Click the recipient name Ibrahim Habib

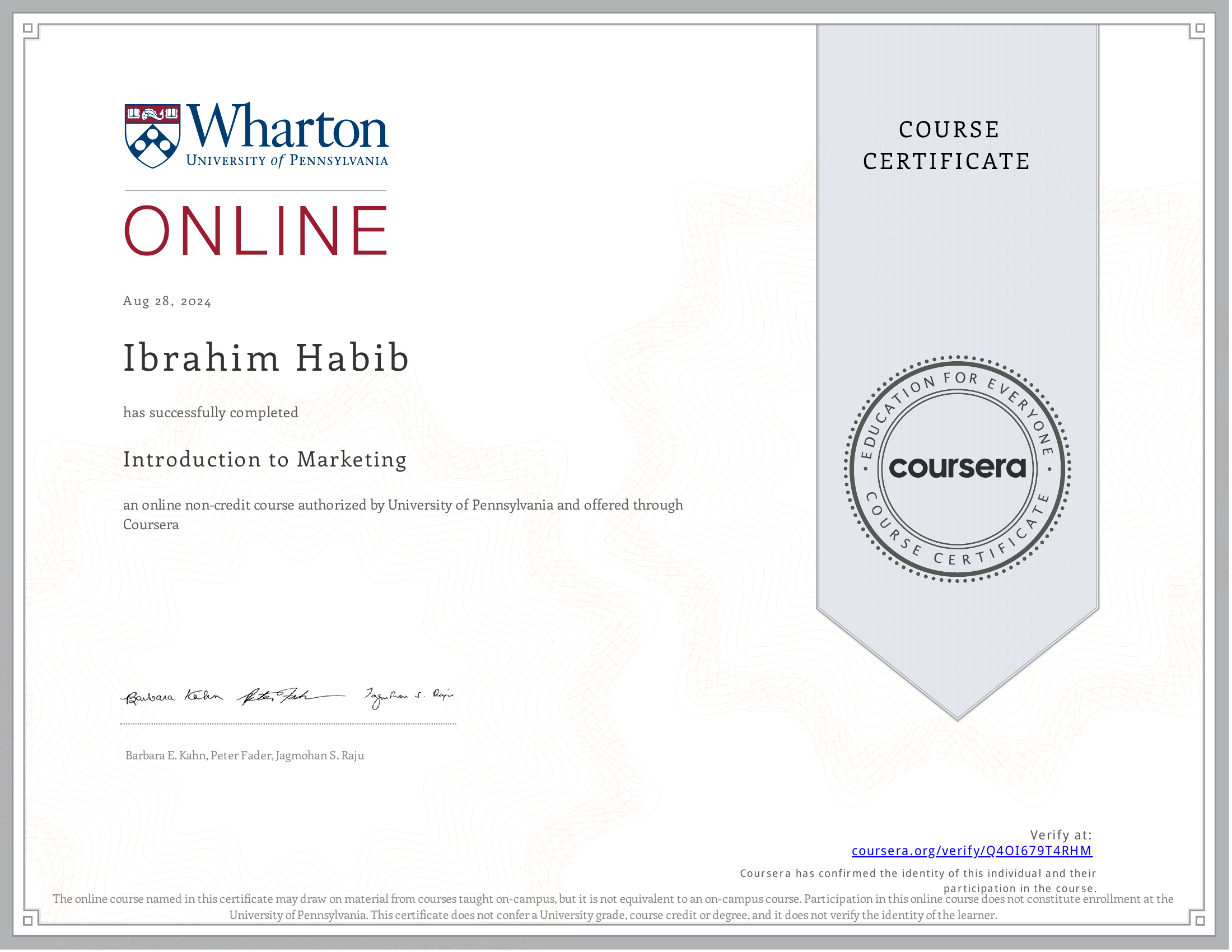[265, 358]
